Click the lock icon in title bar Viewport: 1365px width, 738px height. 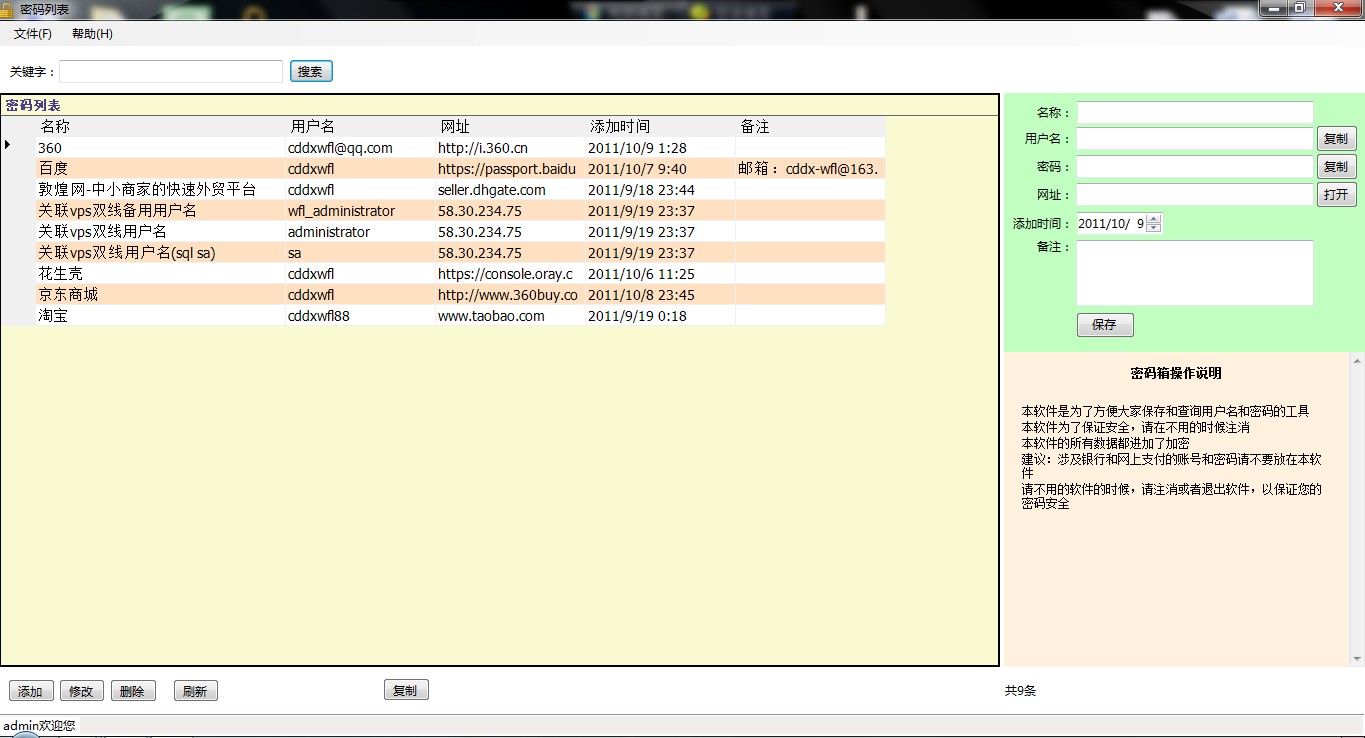pos(8,9)
